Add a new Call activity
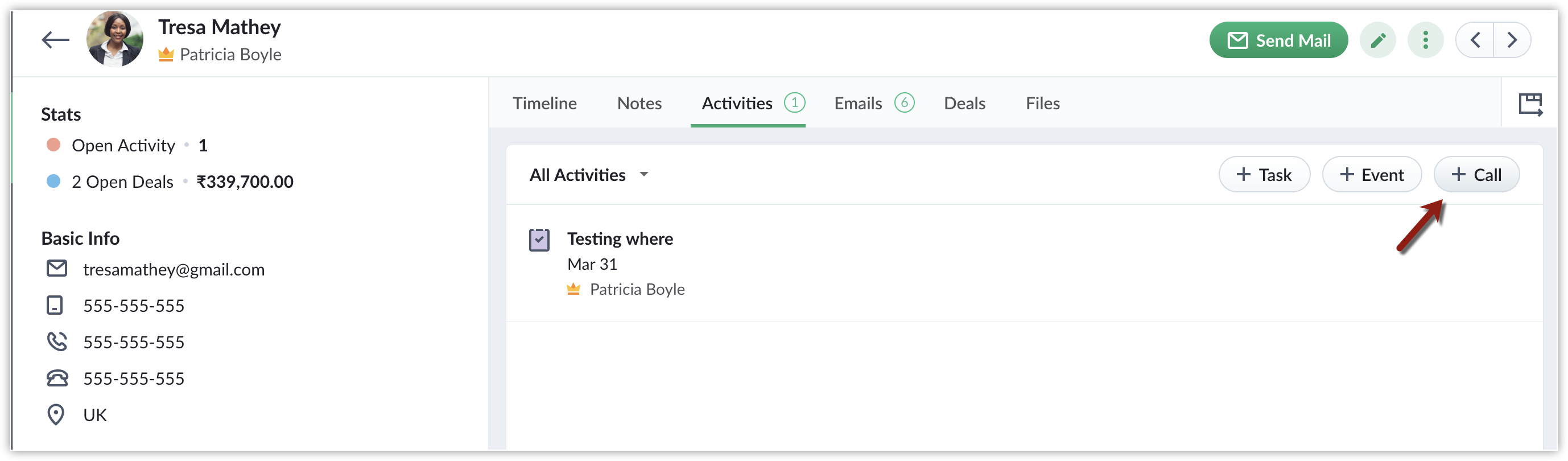Viewport: 1568px width, 461px height. [1476, 175]
